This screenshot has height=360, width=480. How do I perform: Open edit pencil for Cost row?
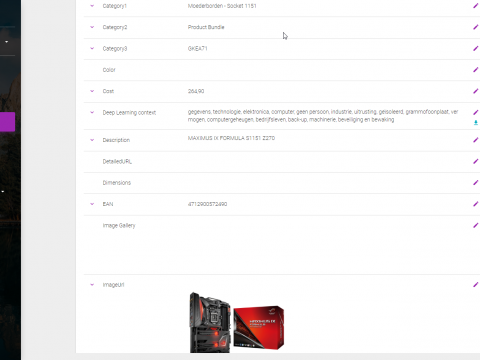click(476, 91)
